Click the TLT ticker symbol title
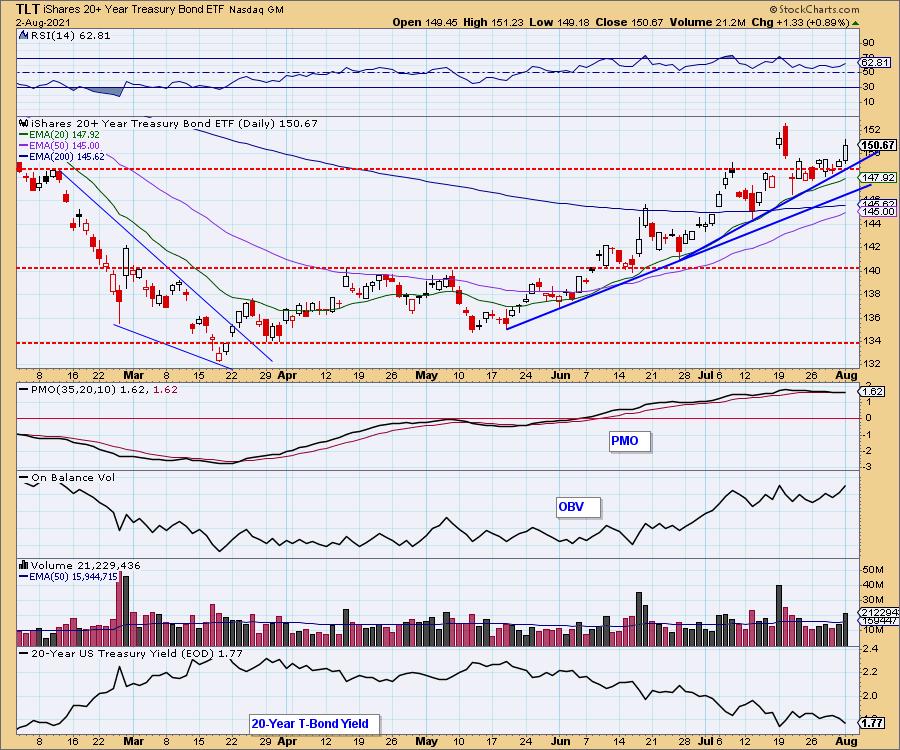 (x=27, y=9)
